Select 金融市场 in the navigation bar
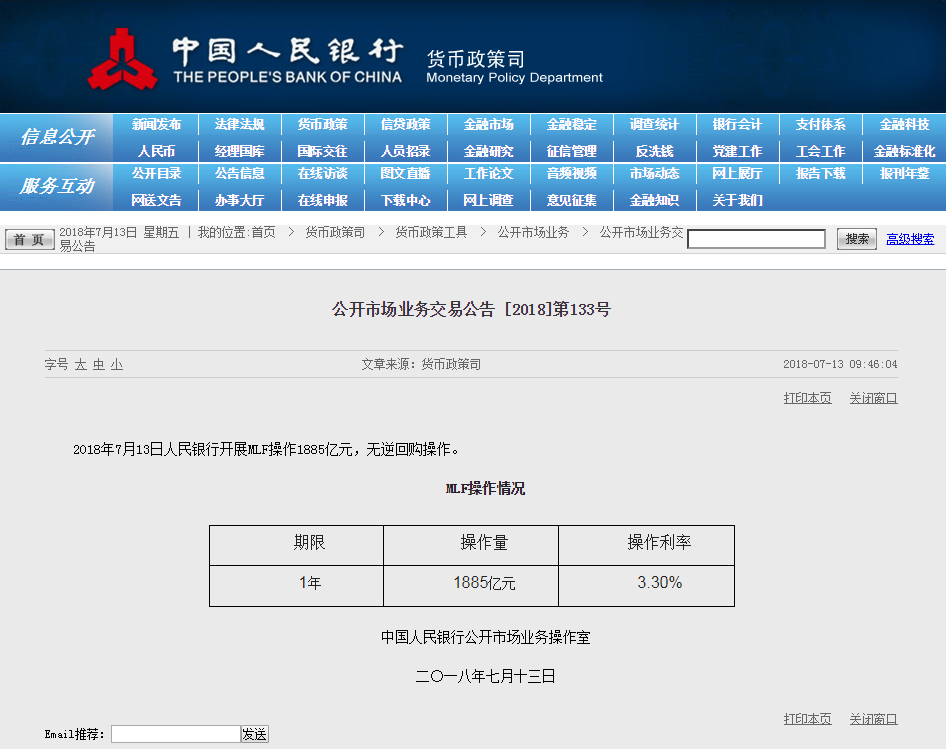946x749 pixels. [x=488, y=125]
